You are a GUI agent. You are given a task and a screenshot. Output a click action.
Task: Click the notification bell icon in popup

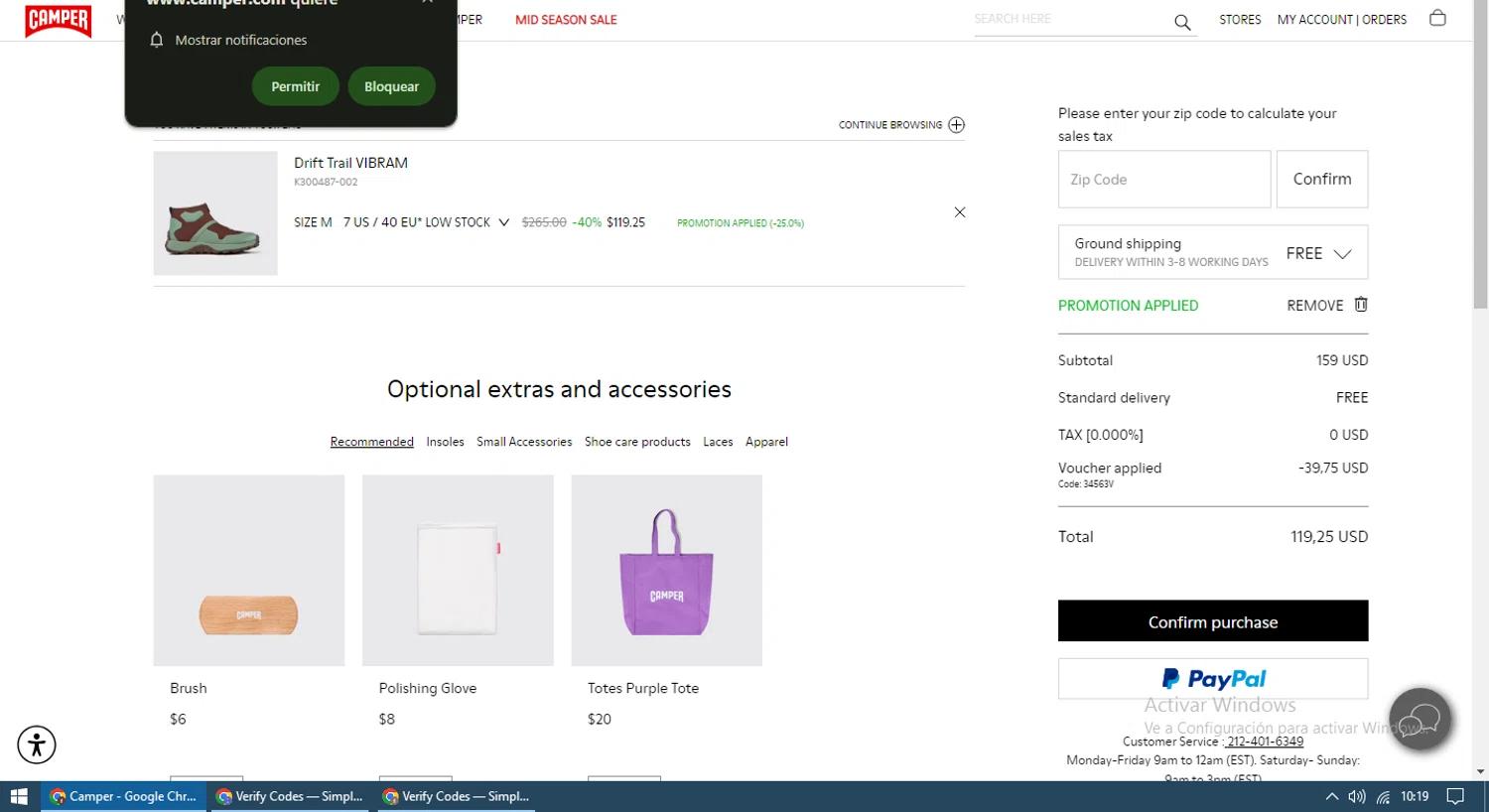(156, 40)
